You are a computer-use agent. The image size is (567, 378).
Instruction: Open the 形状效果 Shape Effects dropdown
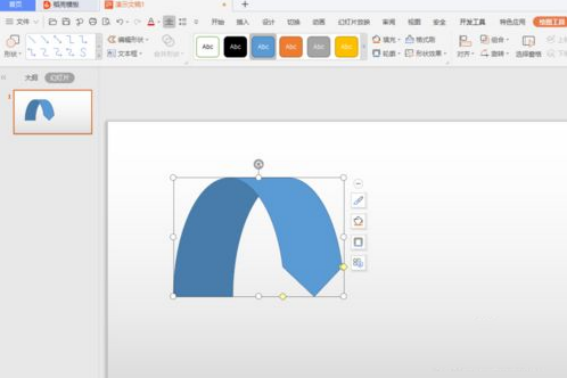coord(426,53)
